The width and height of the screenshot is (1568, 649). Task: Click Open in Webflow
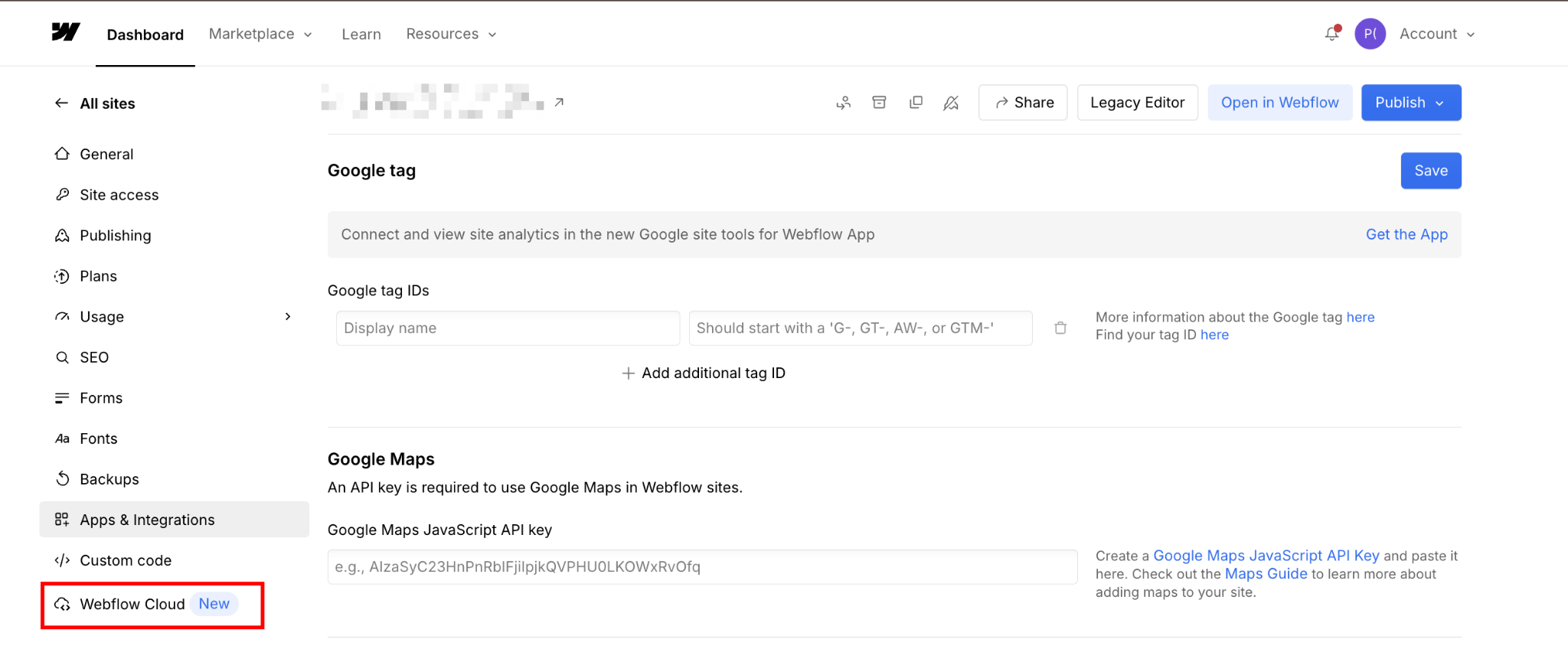click(x=1279, y=103)
